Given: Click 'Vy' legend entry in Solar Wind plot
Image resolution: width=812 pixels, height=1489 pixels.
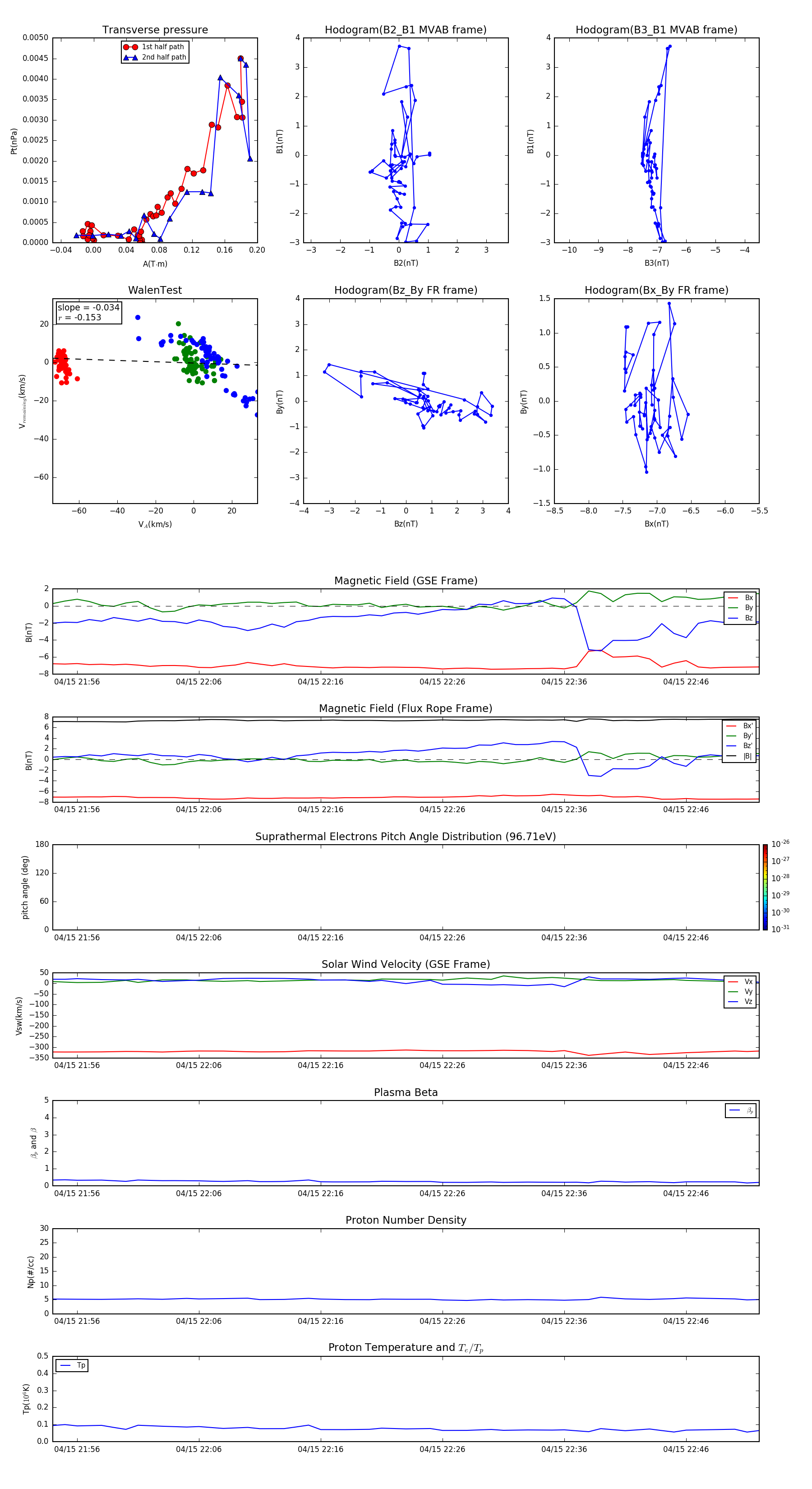Looking at the screenshot, I should (x=740, y=992).
